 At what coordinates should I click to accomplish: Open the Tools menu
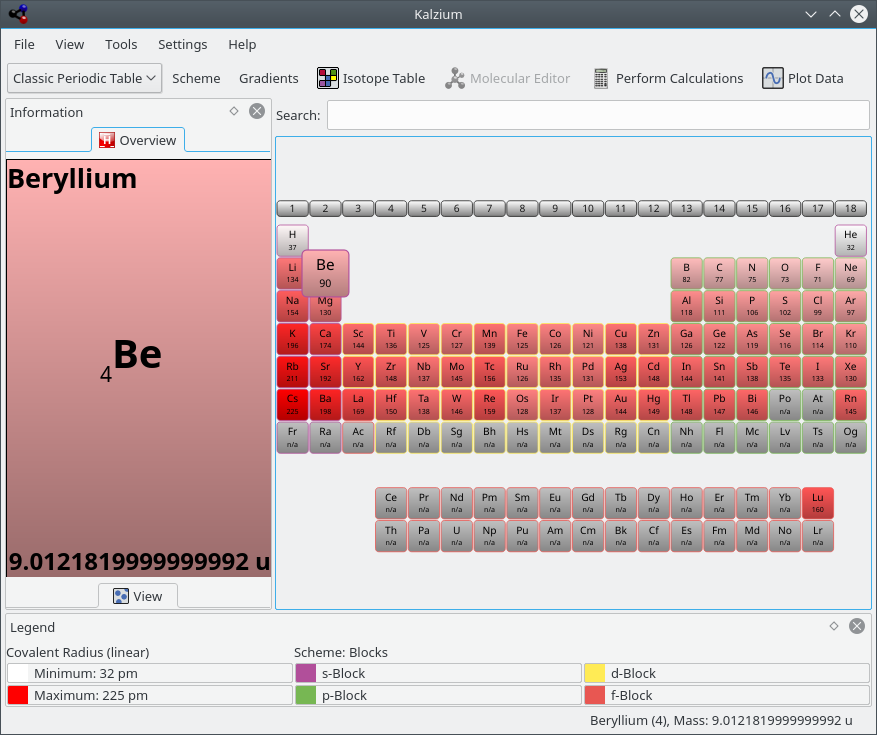click(x=121, y=44)
